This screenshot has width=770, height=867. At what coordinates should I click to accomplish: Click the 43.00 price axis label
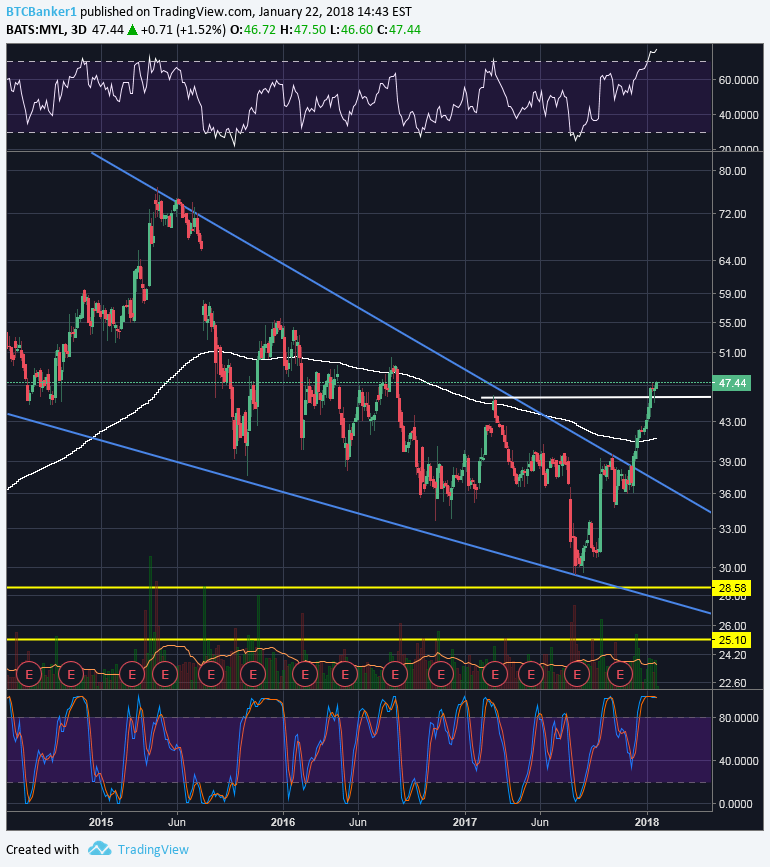[x=732, y=422]
